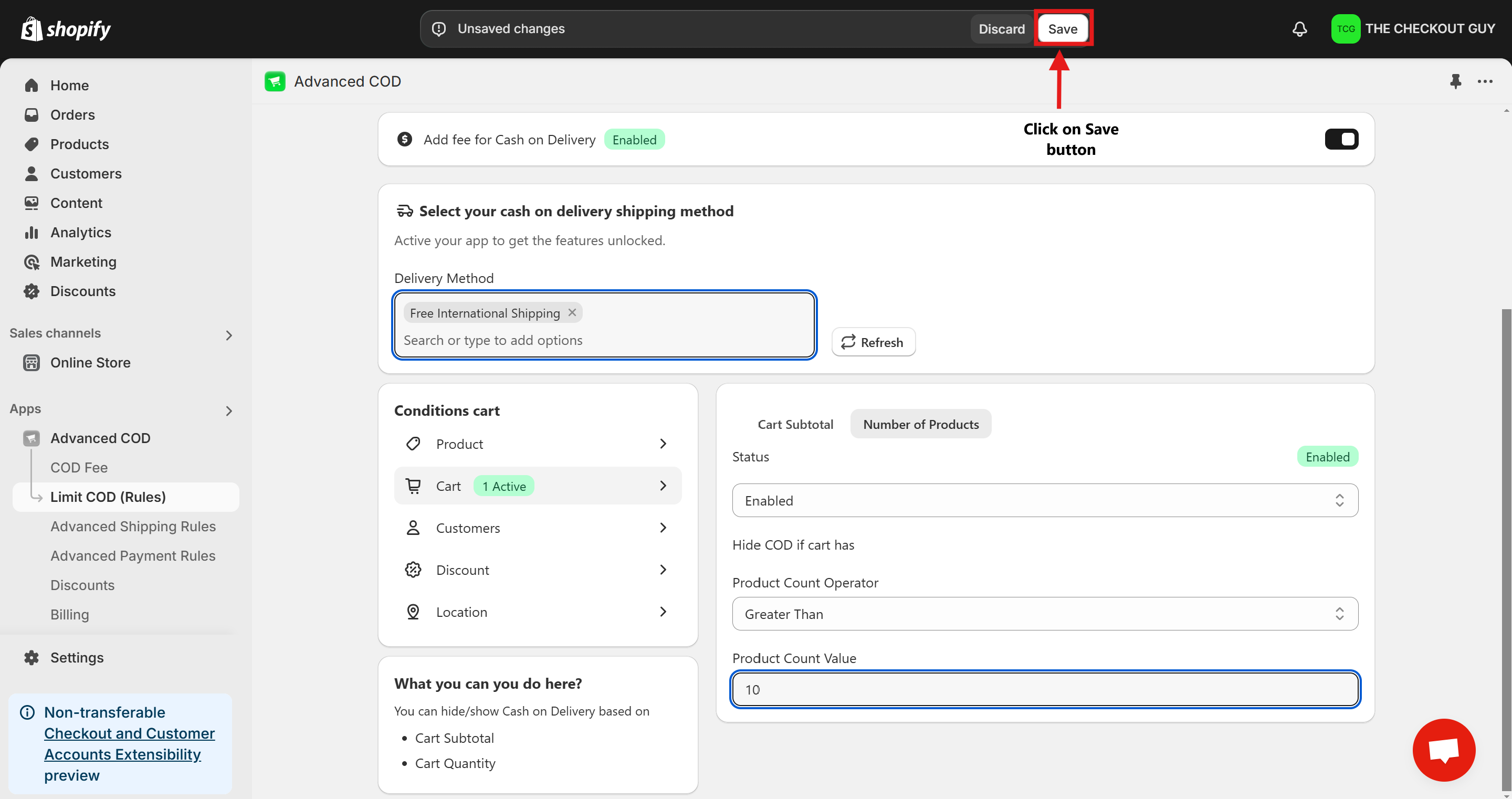Click the Marketing target icon
This screenshot has width=1512, height=799.
pyautogui.click(x=31, y=262)
